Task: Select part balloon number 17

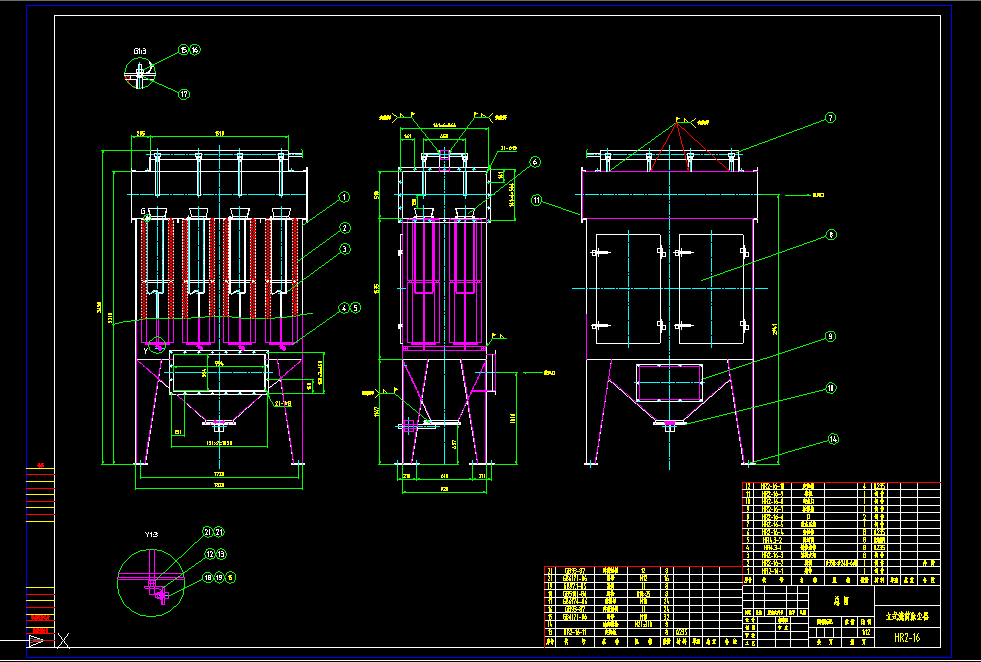Action: point(184,94)
